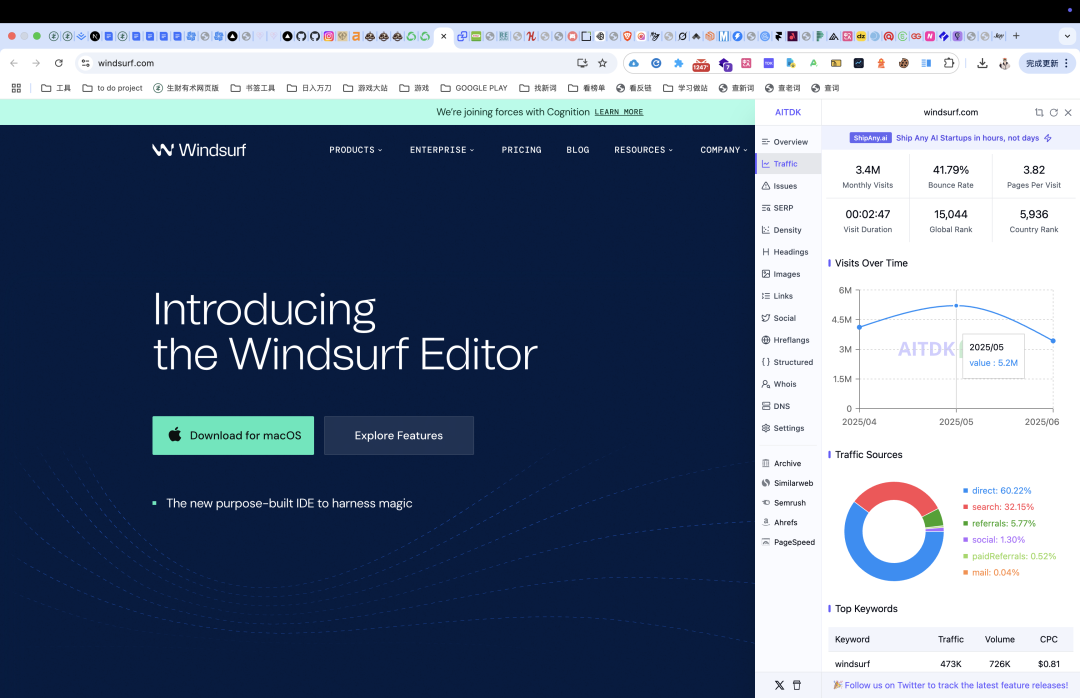Click the 2025/06 data point on the chart

coord(1053,340)
